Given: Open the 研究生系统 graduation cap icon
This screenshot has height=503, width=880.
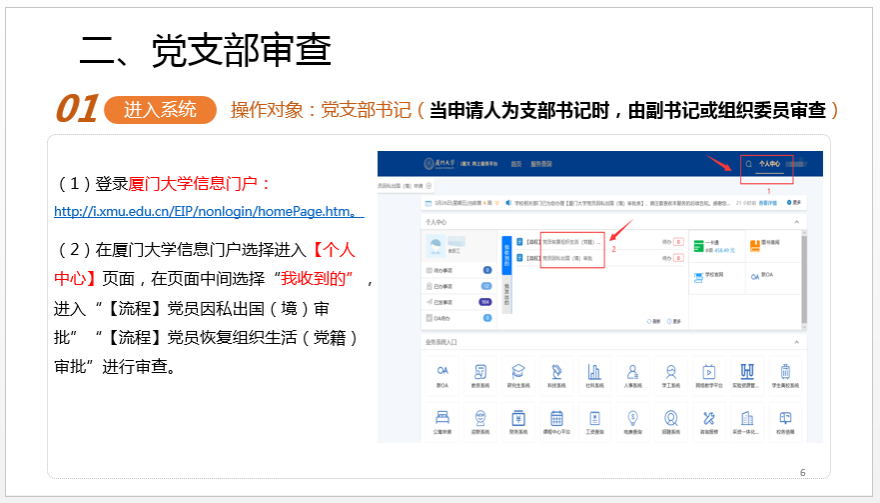Looking at the screenshot, I should (x=518, y=372).
